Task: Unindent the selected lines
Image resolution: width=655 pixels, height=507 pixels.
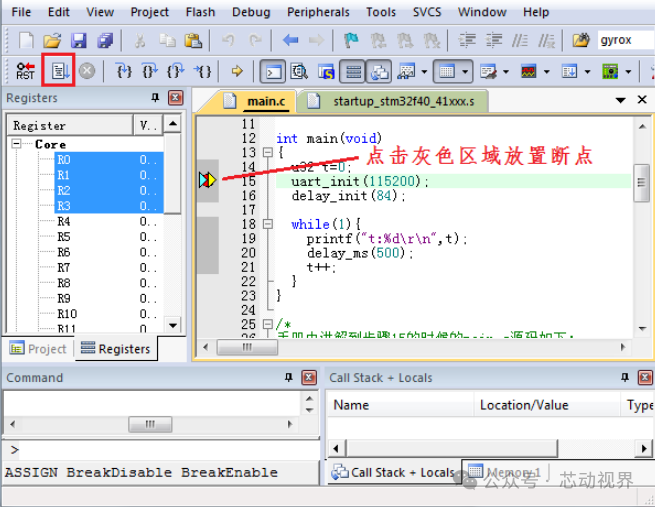Action: click(494, 41)
